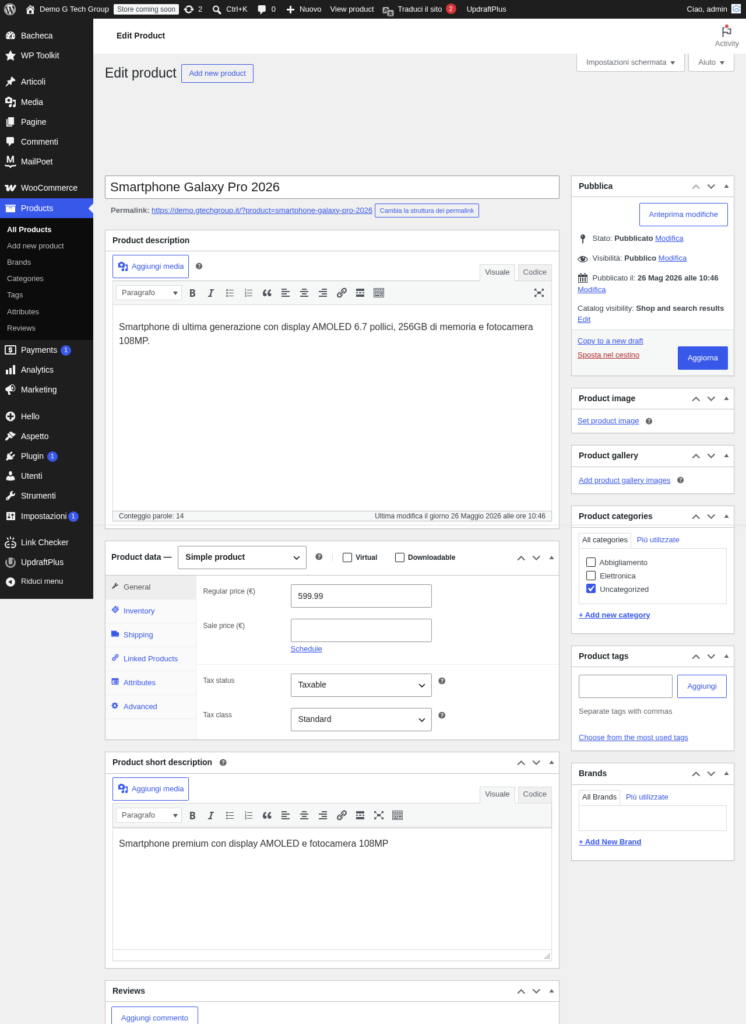Collapse the Product tags panel
Screen dimensions: 746x1024
point(726,656)
